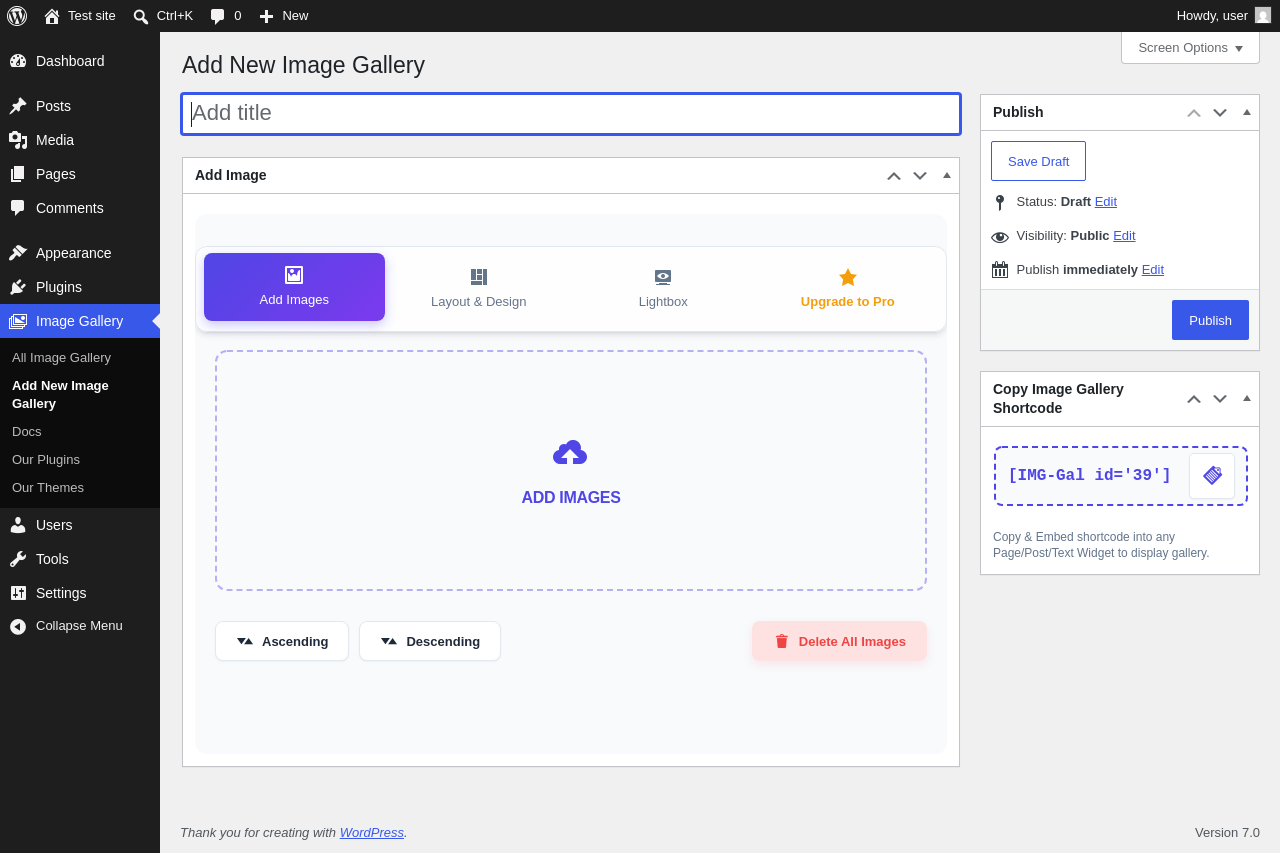Move Add Image panel down

(920, 176)
